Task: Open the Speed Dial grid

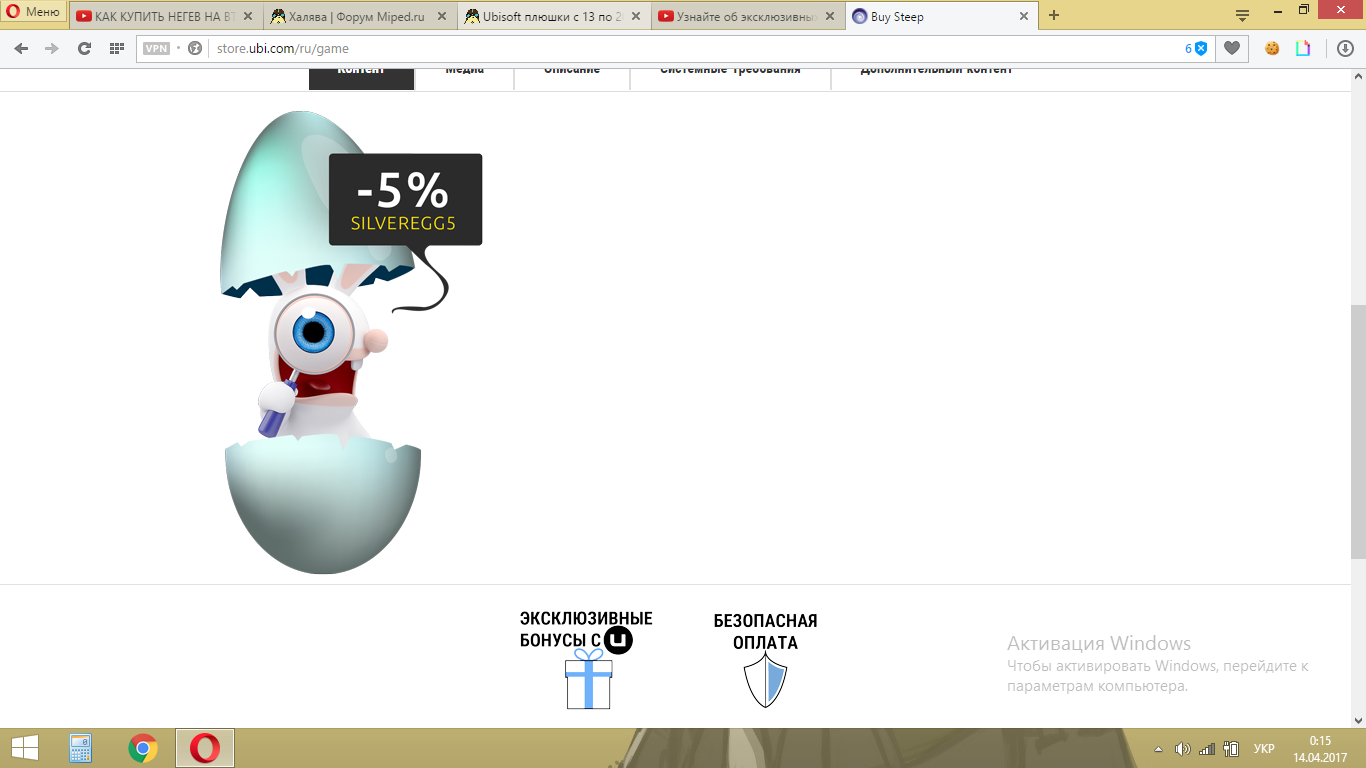Action: pyautogui.click(x=117, y=48)
